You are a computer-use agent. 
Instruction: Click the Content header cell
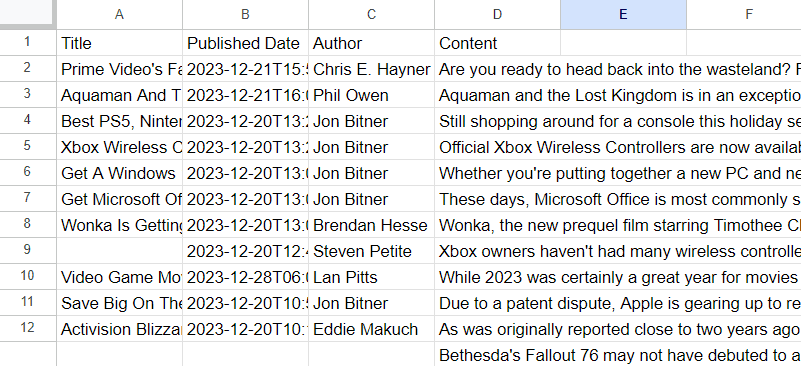[x=497, y=43]
